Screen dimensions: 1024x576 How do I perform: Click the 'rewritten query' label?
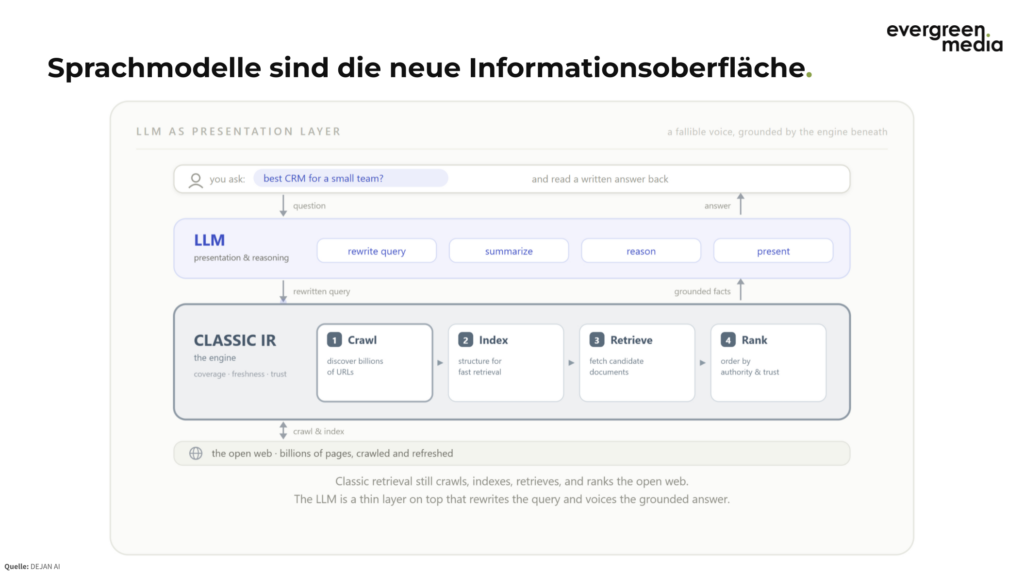pos(321,291)
